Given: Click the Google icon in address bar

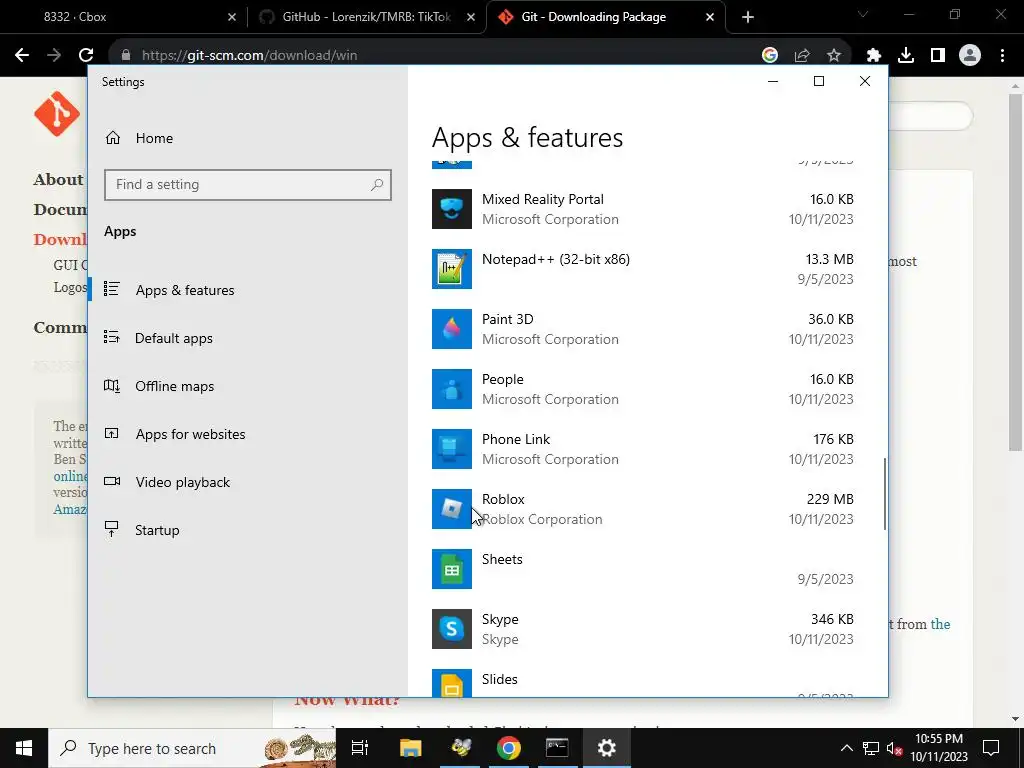Looking at the screenshot, I should click(x=770, y=56).
